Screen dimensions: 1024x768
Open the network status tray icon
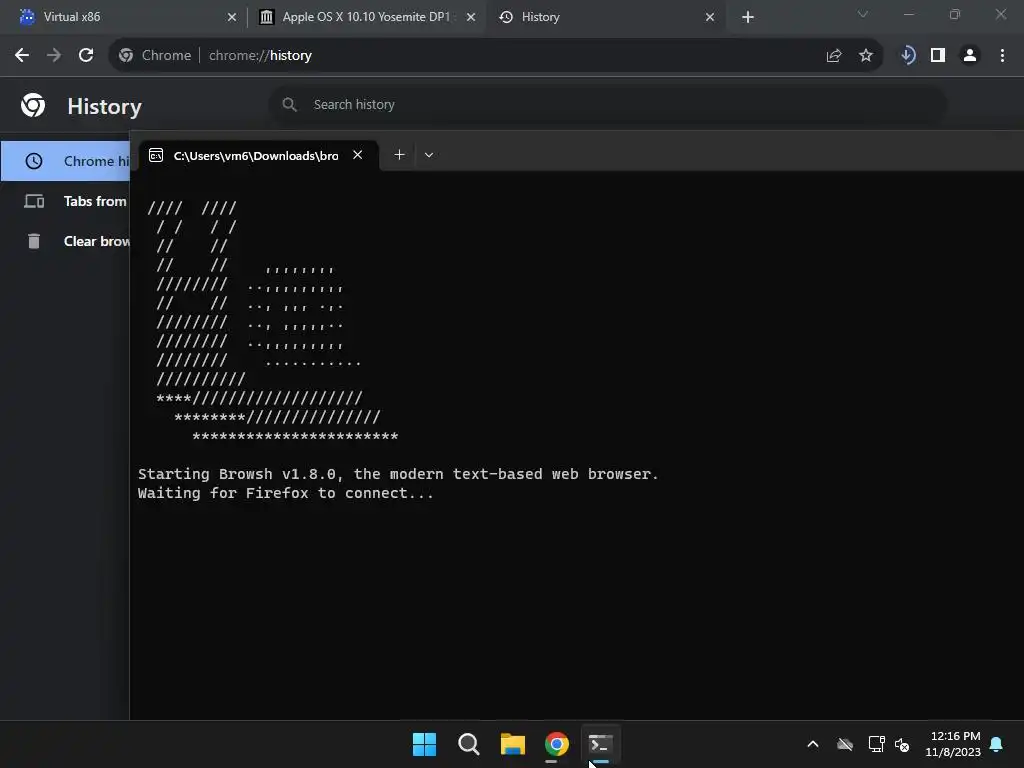tap(876, 744)
